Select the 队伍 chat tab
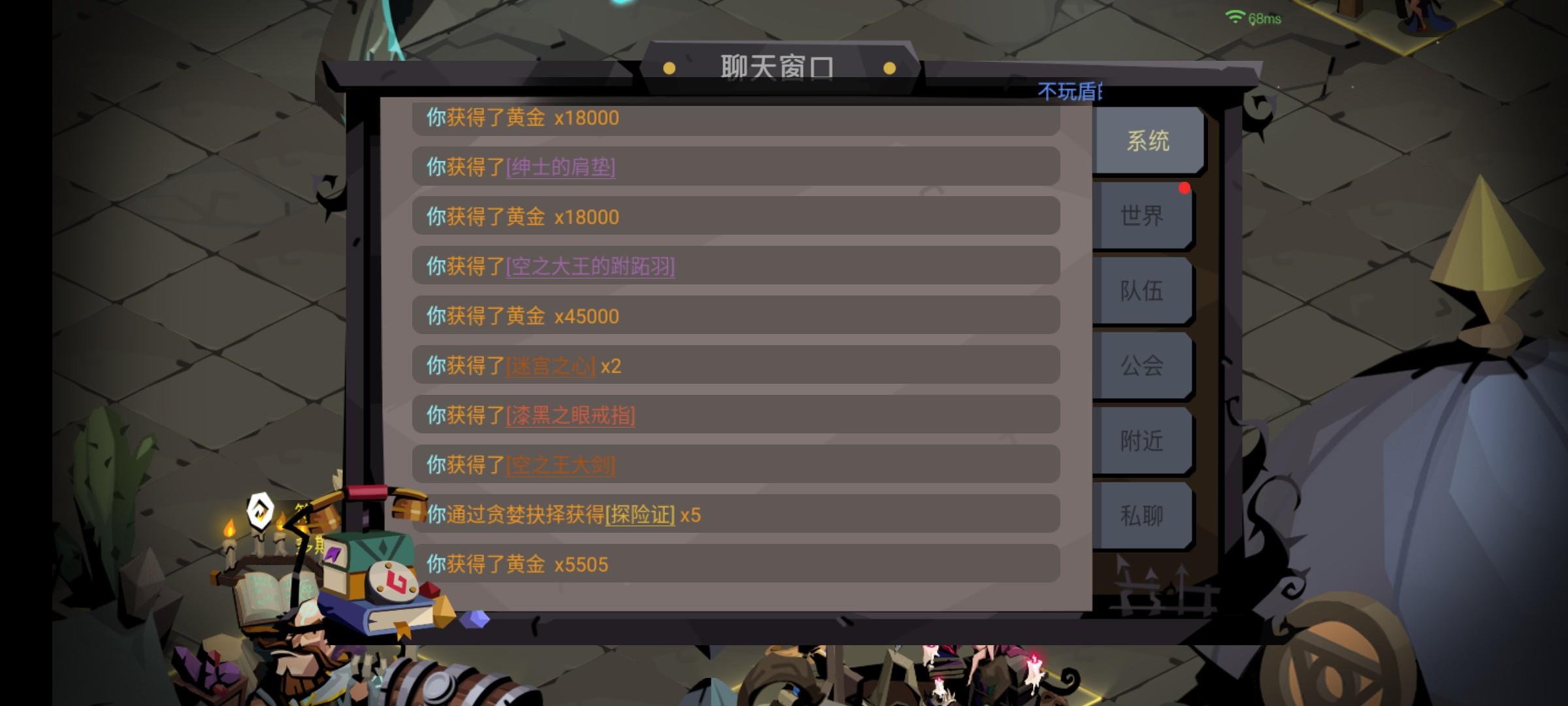This screenshot has width=1568, height=706. tap(1142, 291)
